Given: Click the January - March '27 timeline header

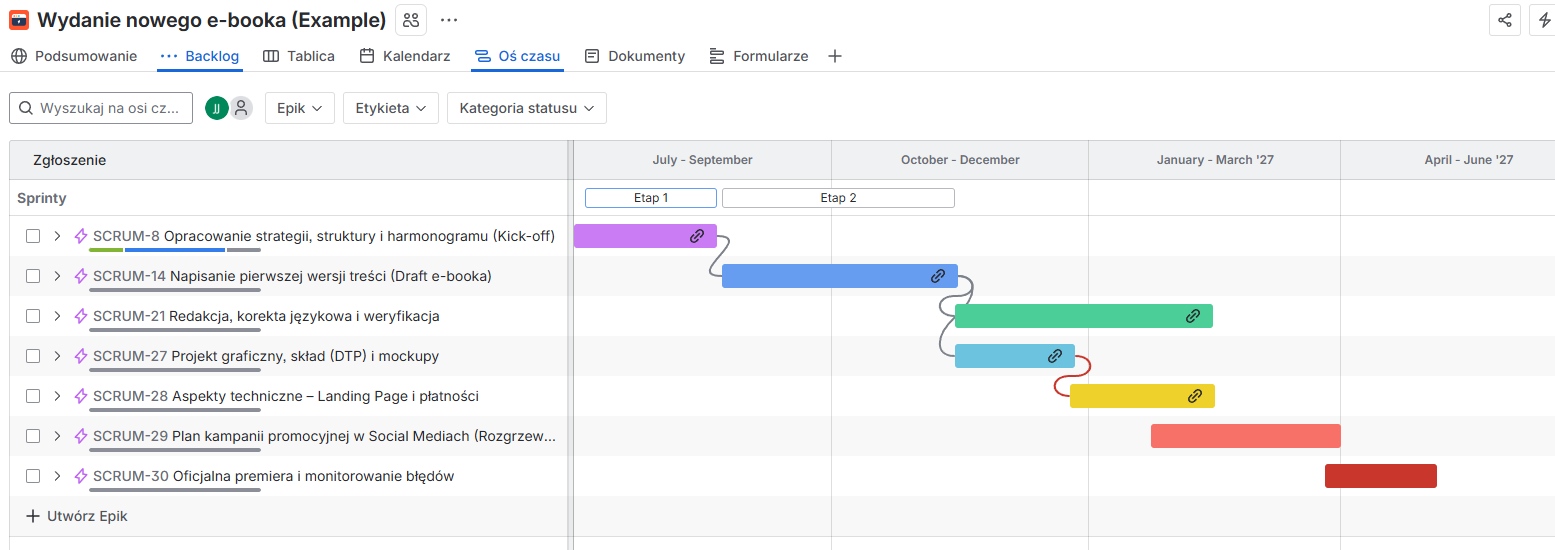Looking at the screenshot, I should pyautogui.click(x=1215, y=160).
